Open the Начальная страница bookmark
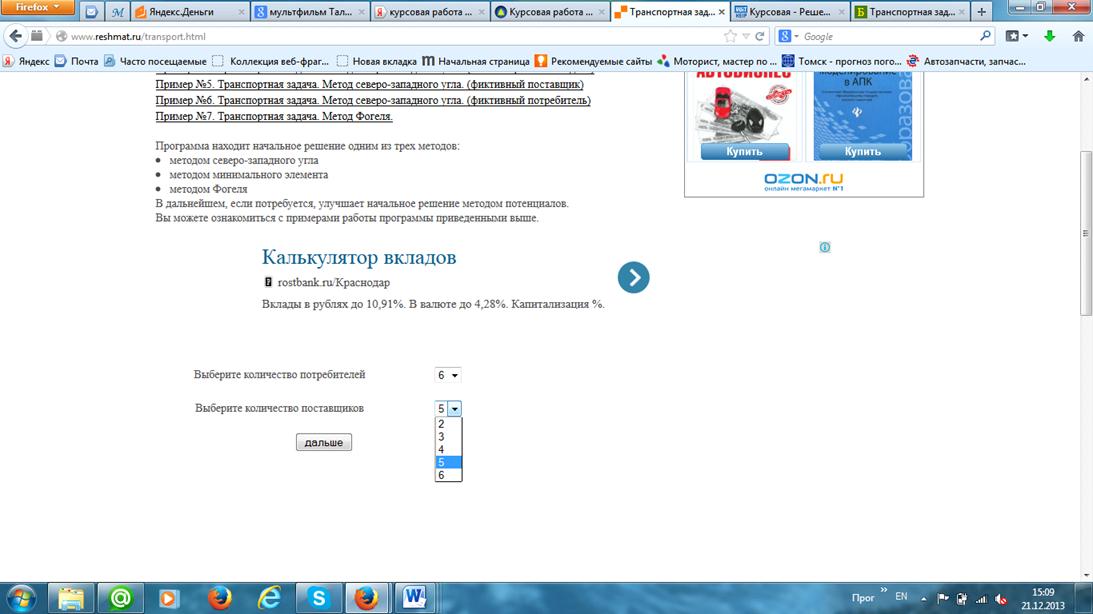The height and width of the screenshot is (614, 1093). [476, 61]
